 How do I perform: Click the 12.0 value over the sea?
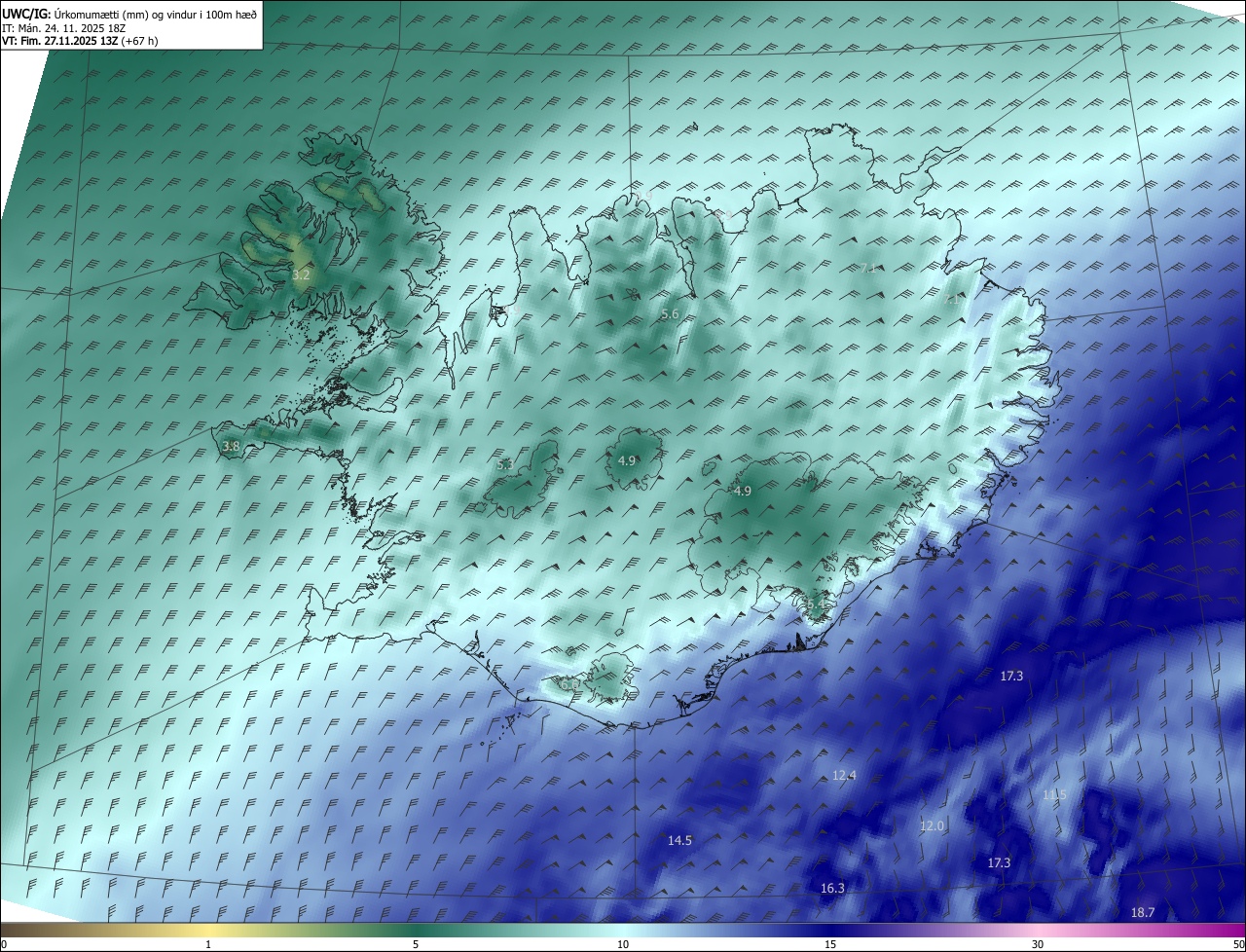pos(932,825)
